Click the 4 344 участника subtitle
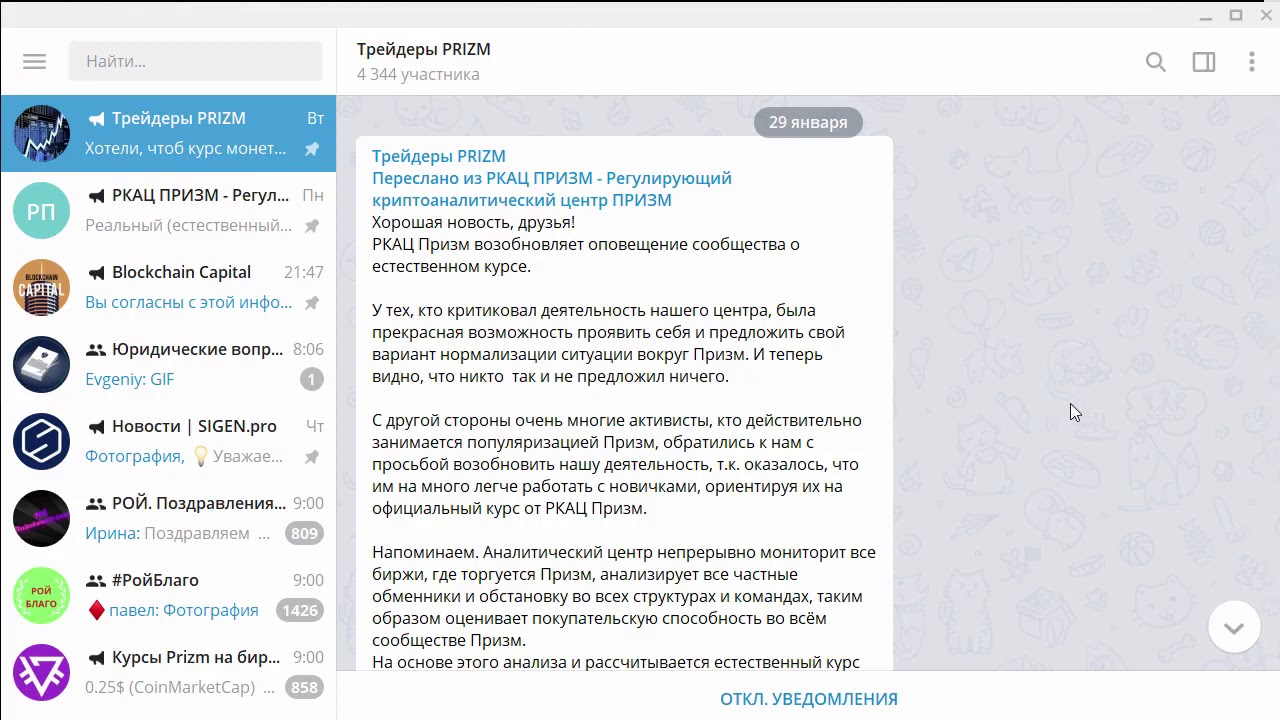 418,74
